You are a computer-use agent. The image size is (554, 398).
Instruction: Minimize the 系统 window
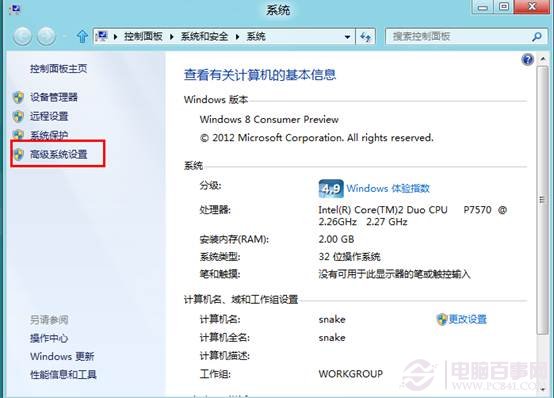tap(483, 7)
